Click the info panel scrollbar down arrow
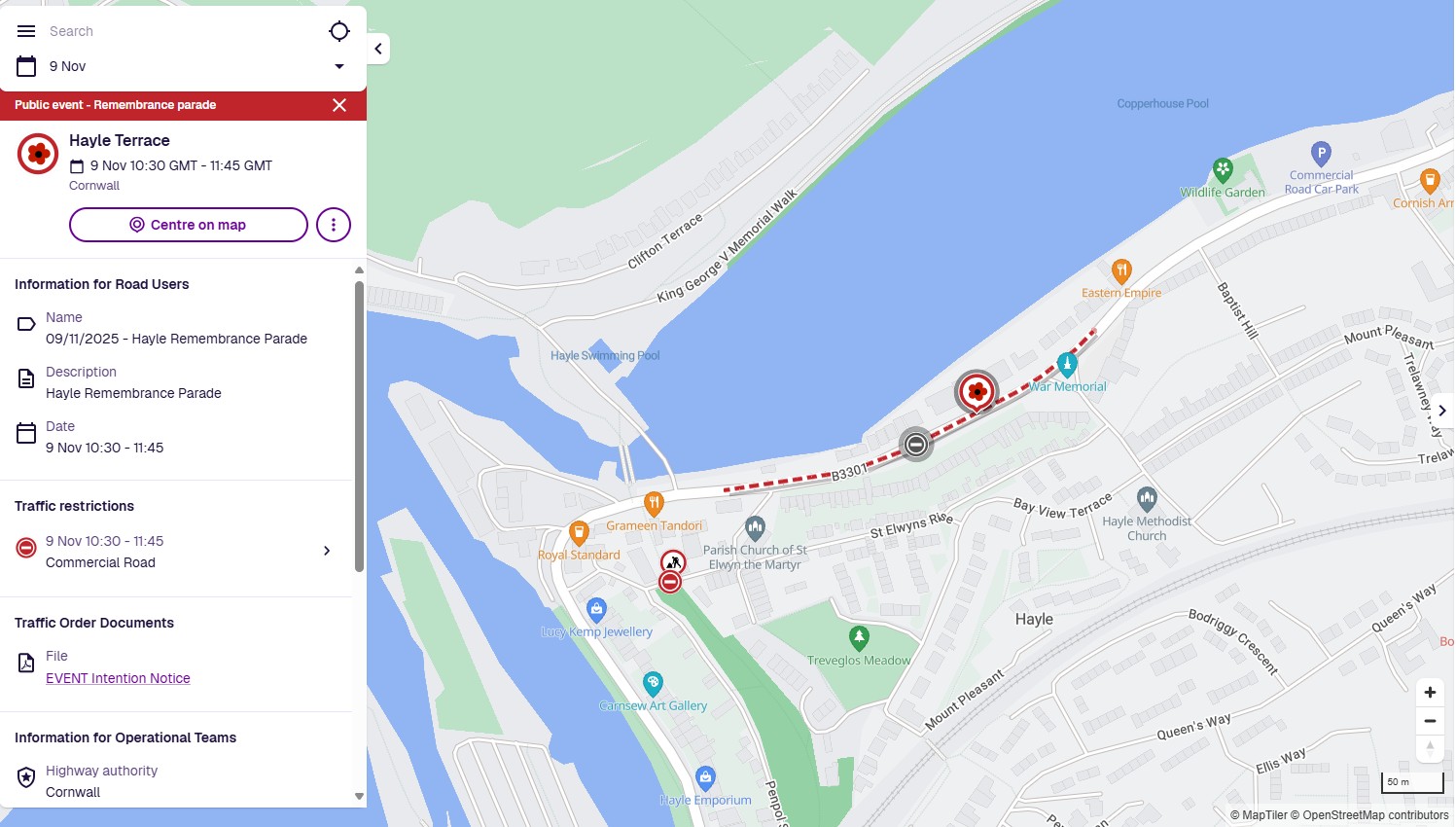1456x827 pixels. pos(359,796)
